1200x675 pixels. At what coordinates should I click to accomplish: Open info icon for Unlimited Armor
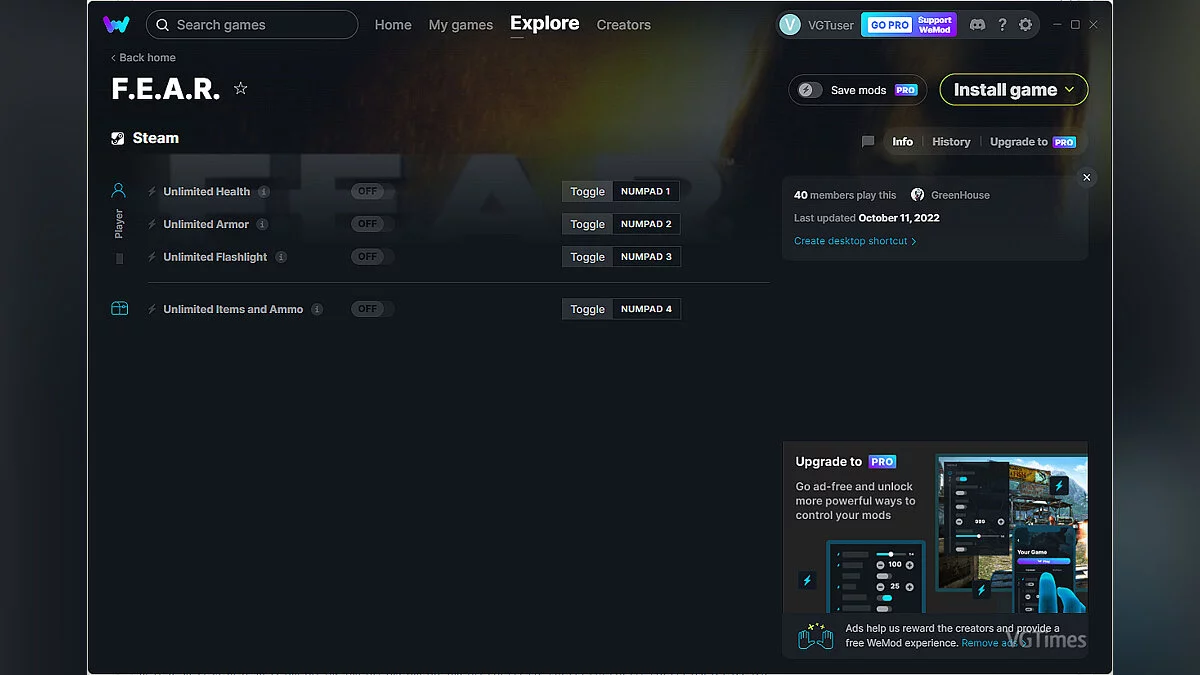(x=262, y=224)
